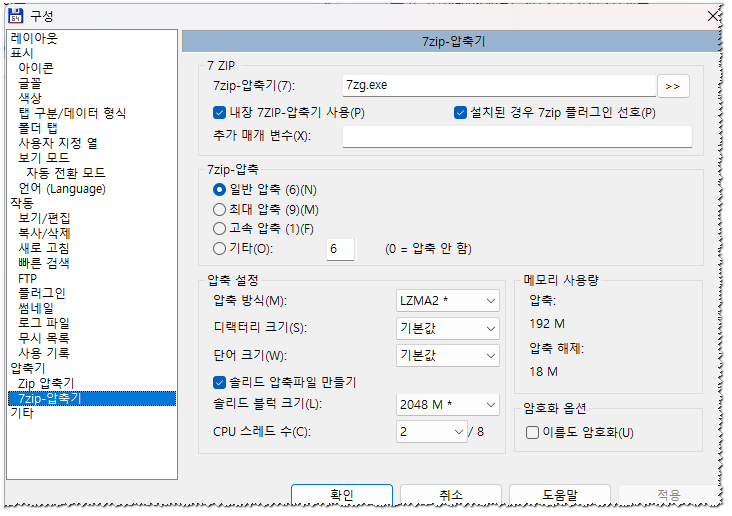Screen dimensions: 732x516
Task: Open 폴더 탭 settings page
Action: coord(38,128)
